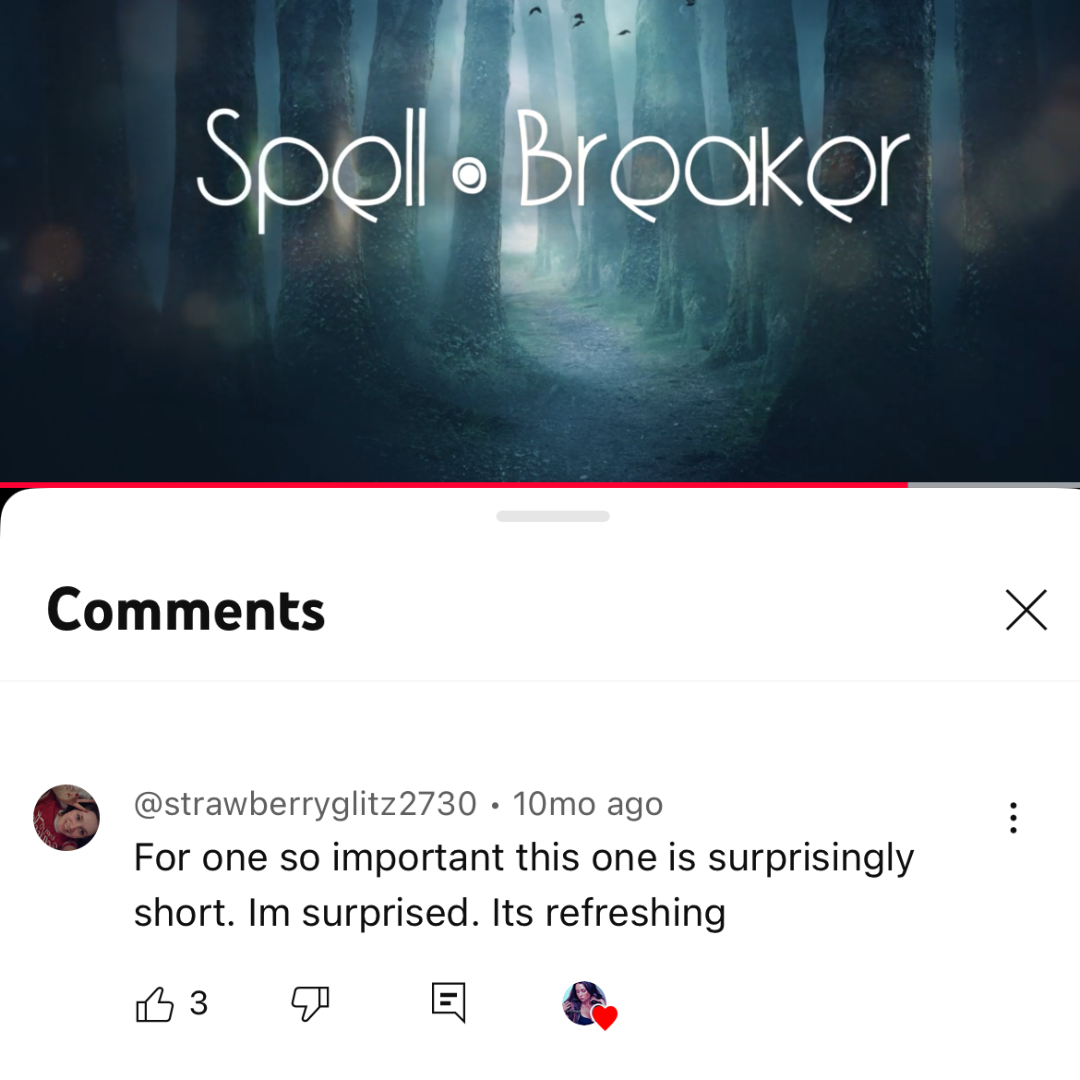Tap the word "Breaker" in the video
Screen dimensions: 1080x1080
714,165
